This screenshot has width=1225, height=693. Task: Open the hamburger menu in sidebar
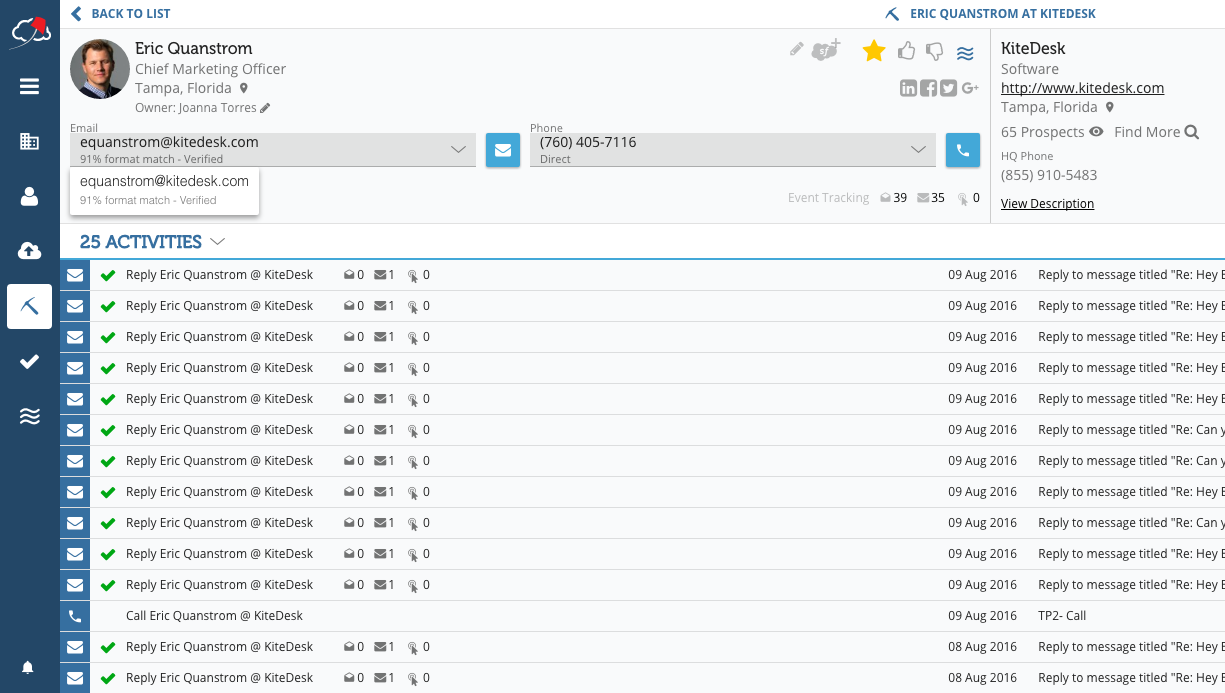click(x=29, y=87)
